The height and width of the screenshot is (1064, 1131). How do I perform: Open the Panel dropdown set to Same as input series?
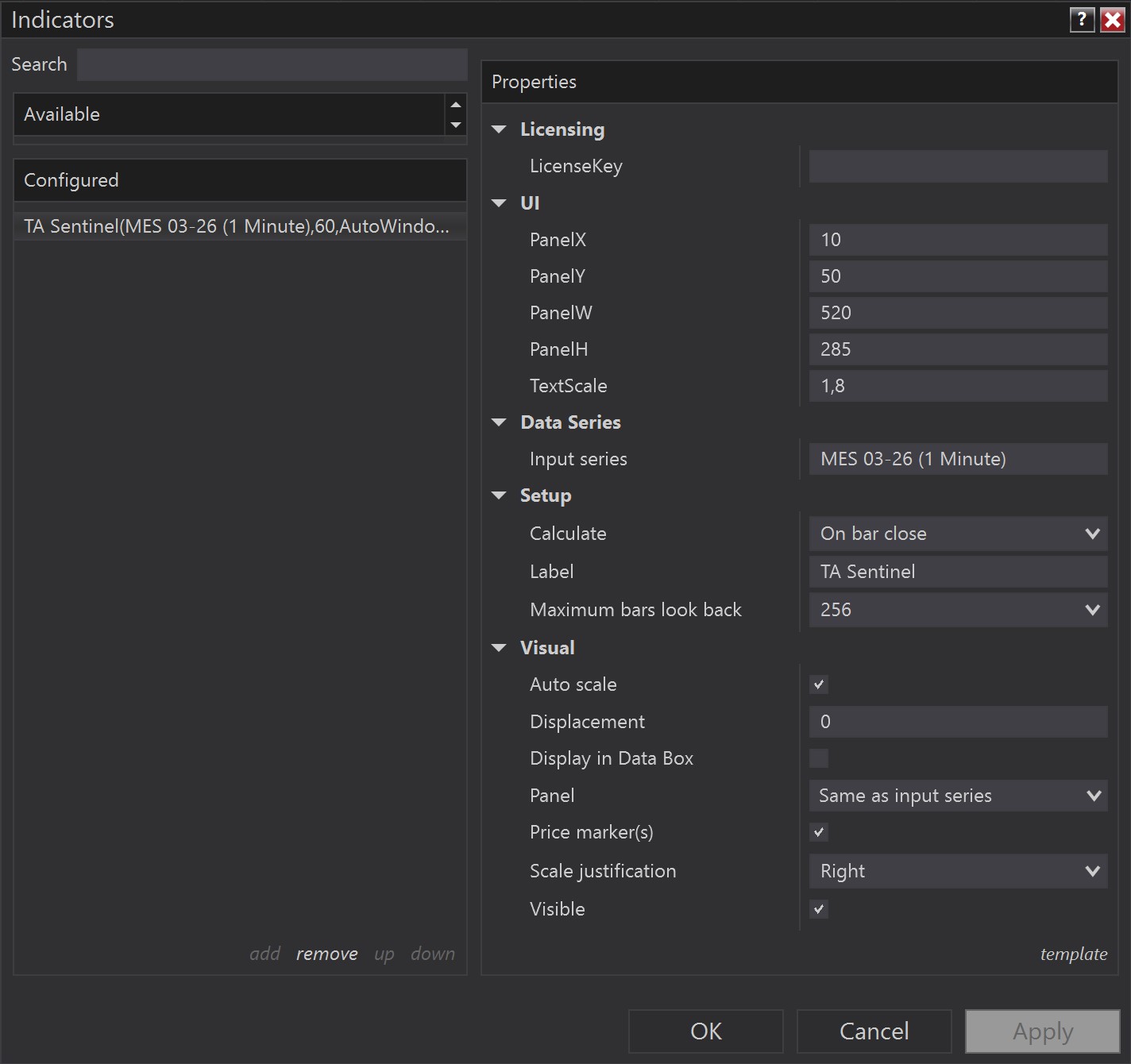(1094, 796)
